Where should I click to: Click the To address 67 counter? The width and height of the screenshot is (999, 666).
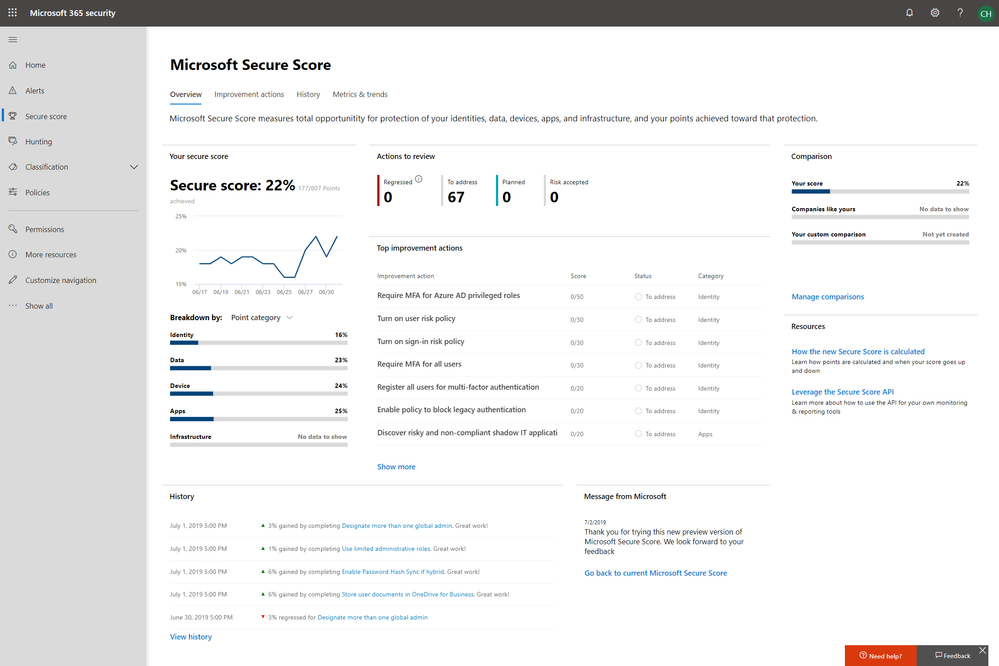460,191
